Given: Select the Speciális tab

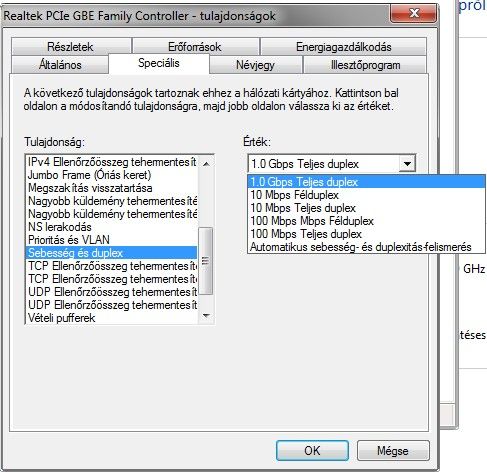Looking at the screenshot, I should tap(159, 63).
